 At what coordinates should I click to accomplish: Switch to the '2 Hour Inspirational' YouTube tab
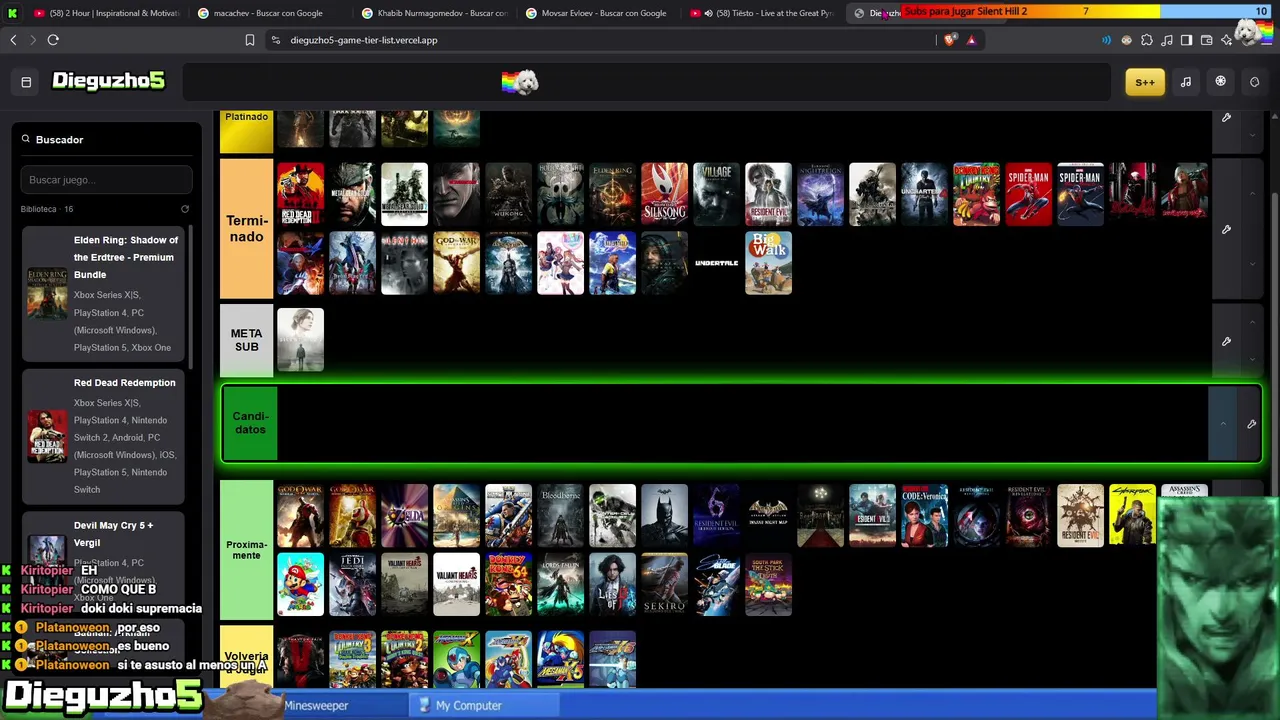click(108, 13)
